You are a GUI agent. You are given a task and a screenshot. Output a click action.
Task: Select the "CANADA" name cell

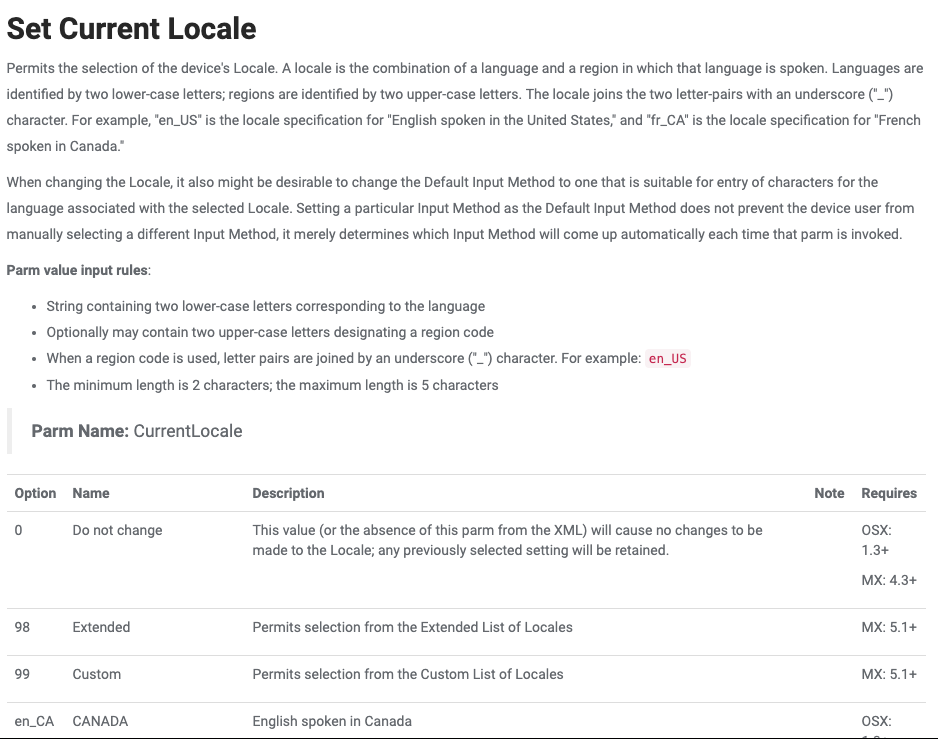(100, 721)
